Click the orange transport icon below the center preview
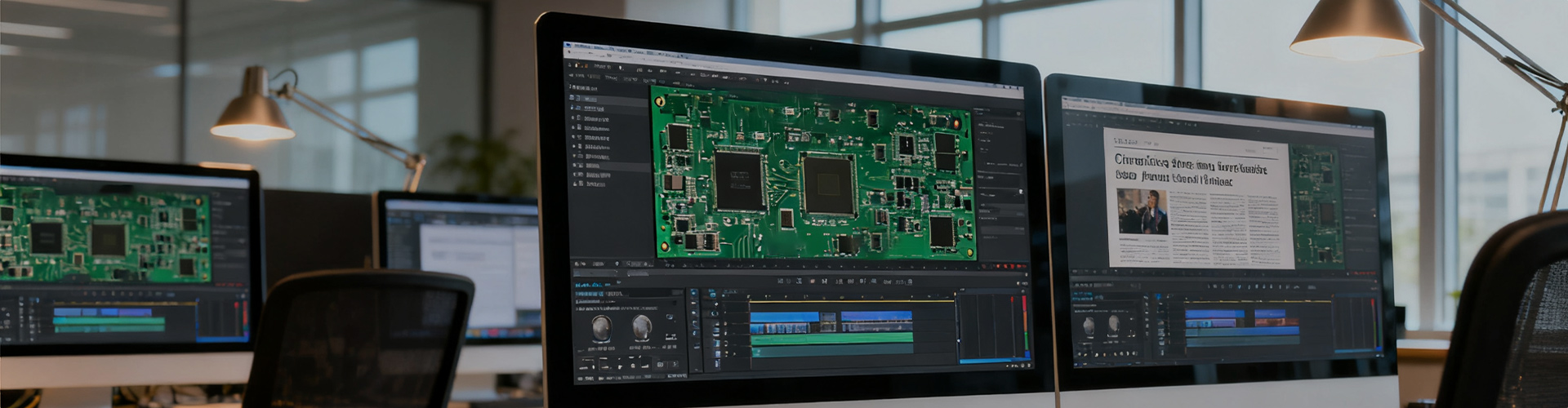The width and height of the screenshot is (1568, 408). (x=812, y=281)
